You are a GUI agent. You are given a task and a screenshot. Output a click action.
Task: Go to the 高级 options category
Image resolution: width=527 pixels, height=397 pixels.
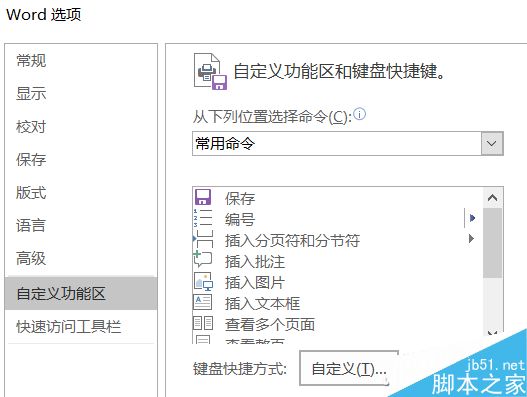pyautogui.click(x=31, y=259)
